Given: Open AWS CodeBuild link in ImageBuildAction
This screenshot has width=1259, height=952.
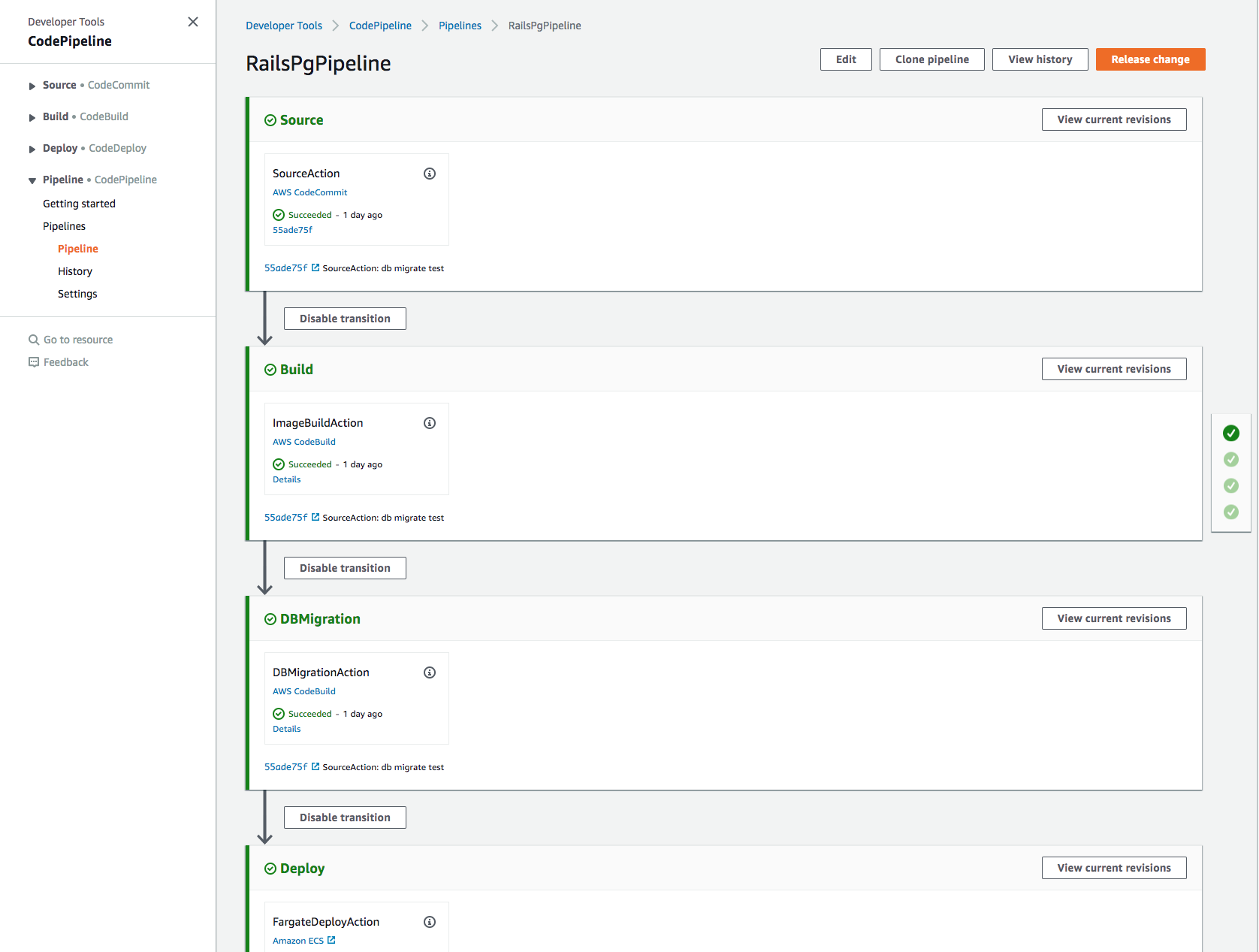Looking at the screenshot, I should tap(304, 442).
